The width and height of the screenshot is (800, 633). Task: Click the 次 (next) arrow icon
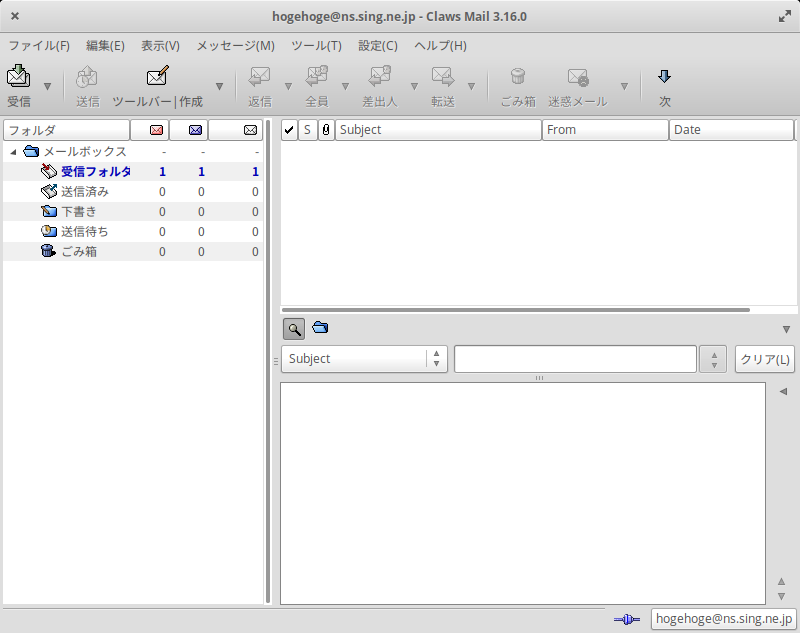664,77
